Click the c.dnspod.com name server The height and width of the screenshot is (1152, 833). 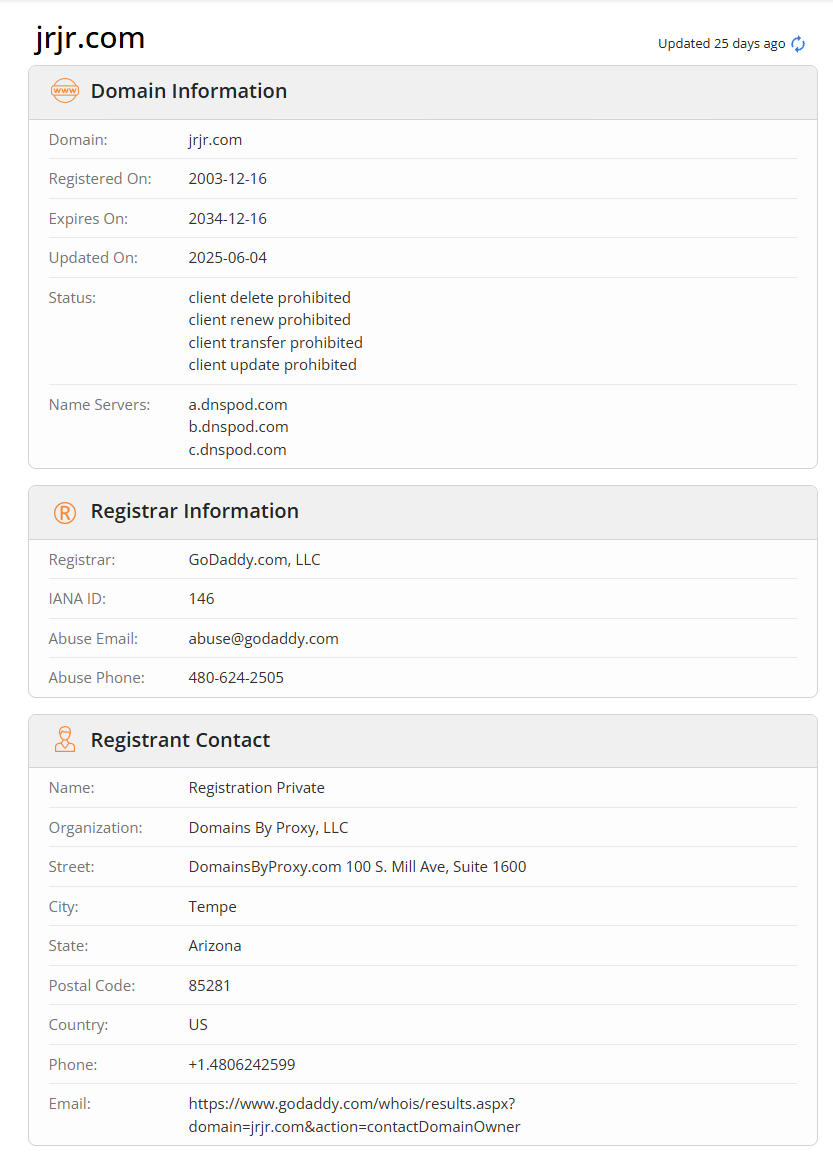238,449
